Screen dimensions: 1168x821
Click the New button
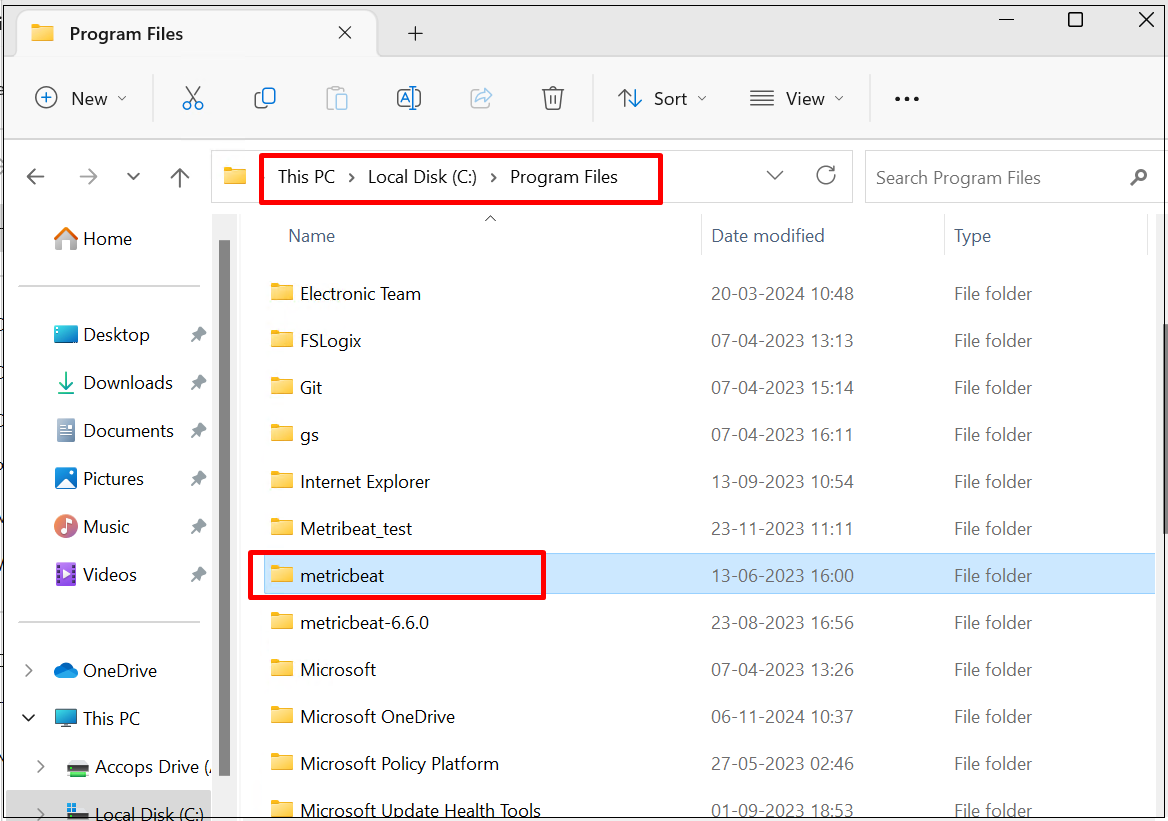tap(81, 98)
